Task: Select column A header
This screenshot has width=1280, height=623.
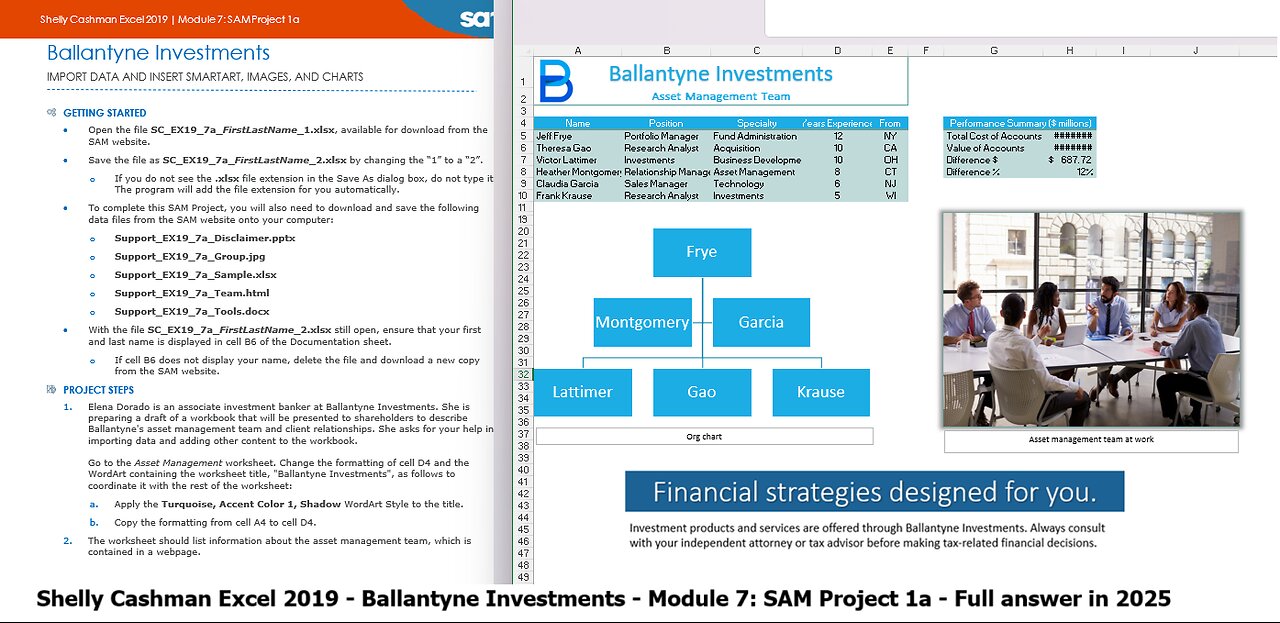Action: point(577,50)
